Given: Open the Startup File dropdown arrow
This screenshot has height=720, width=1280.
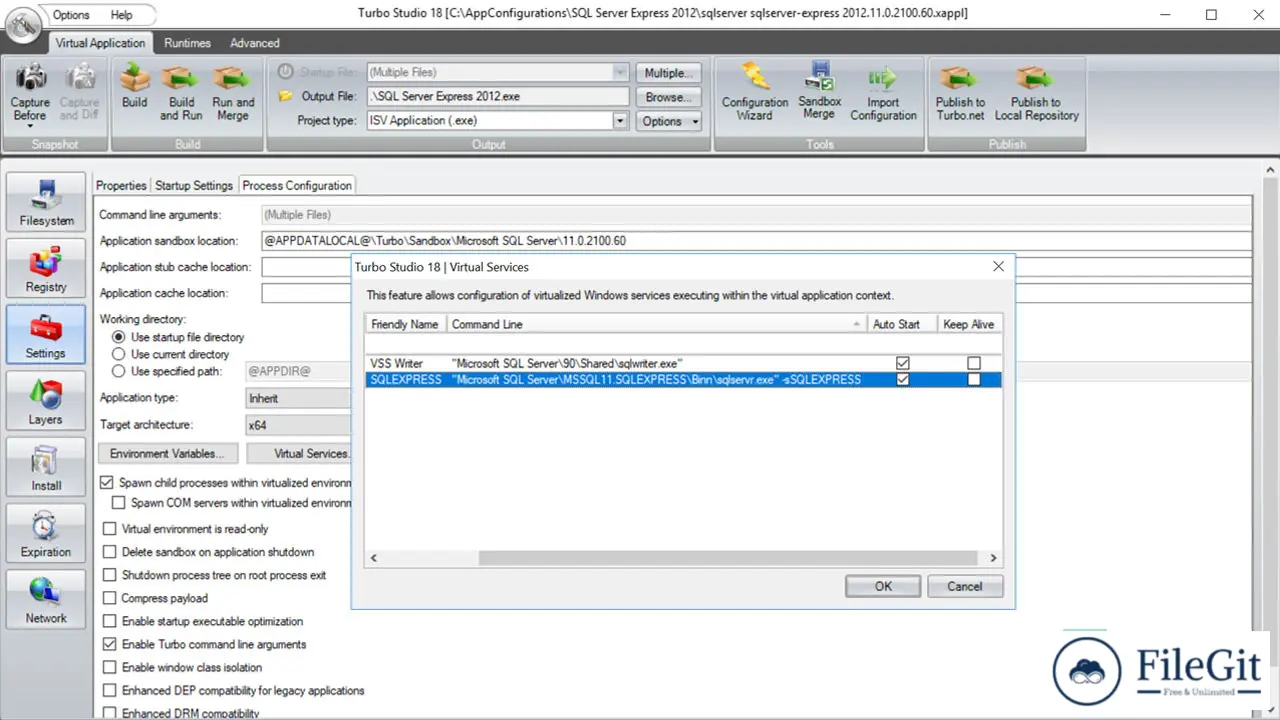Looking at the screenshot, I should [619, 72].
